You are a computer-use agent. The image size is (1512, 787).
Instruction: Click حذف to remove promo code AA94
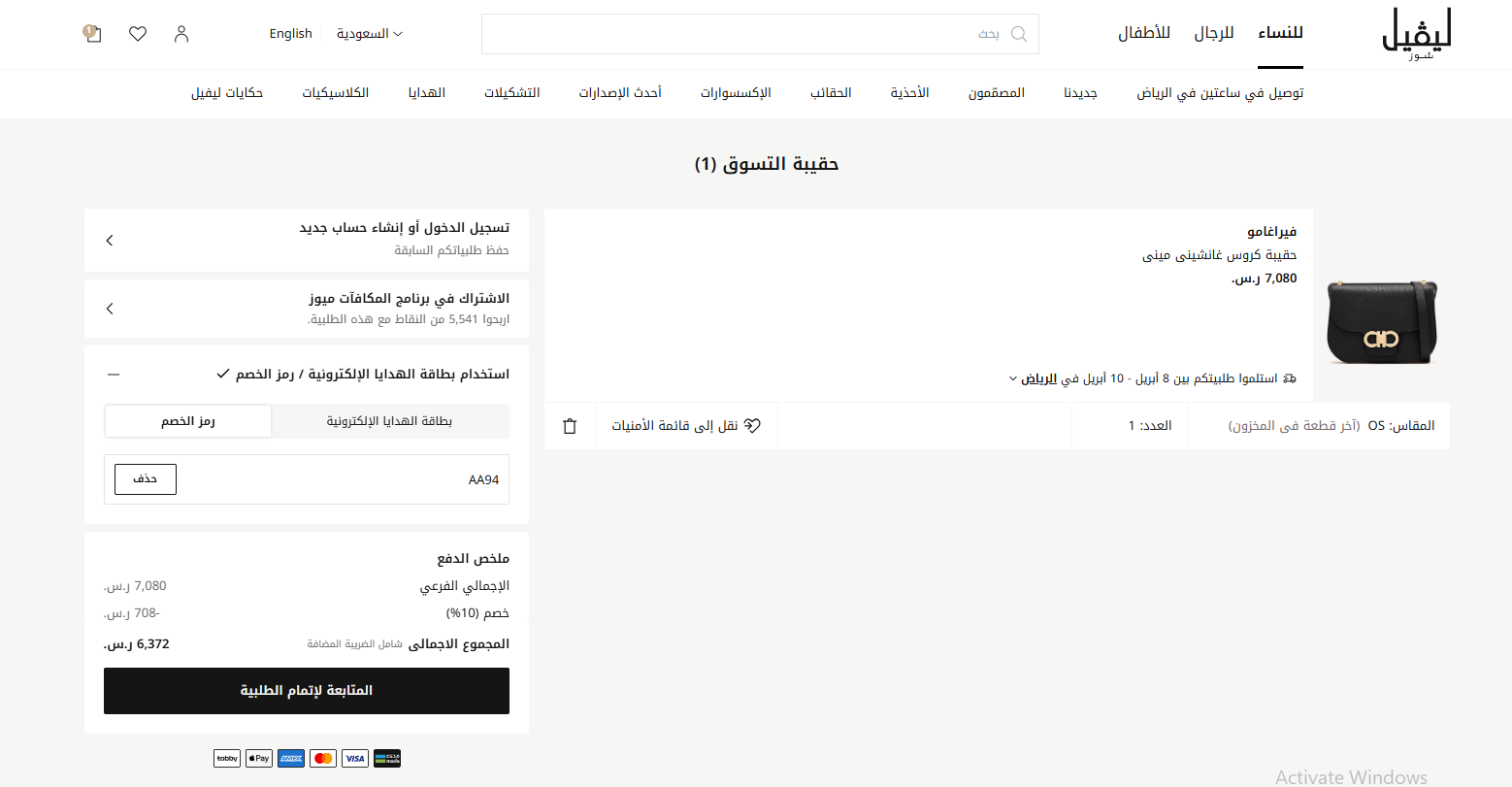(145, 478)
